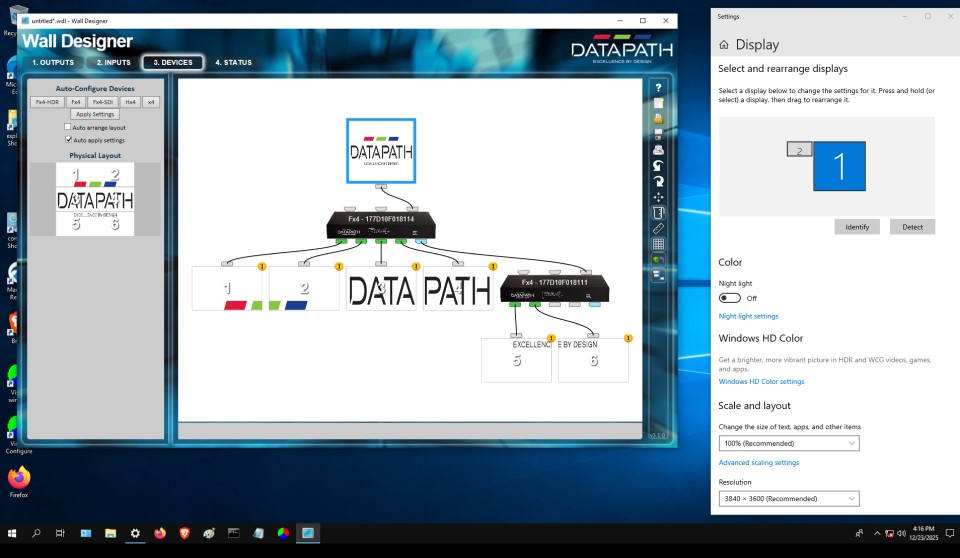Expand the Resolution dropdown
960x558 pixels.
(788, 498)
